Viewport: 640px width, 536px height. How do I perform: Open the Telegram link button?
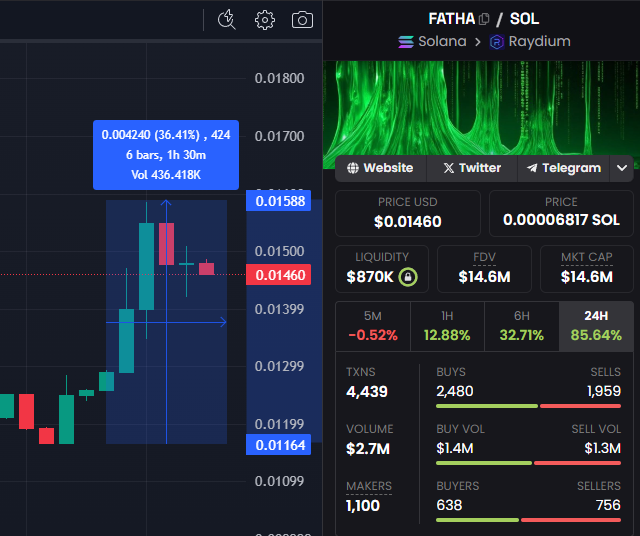point(563,168)
